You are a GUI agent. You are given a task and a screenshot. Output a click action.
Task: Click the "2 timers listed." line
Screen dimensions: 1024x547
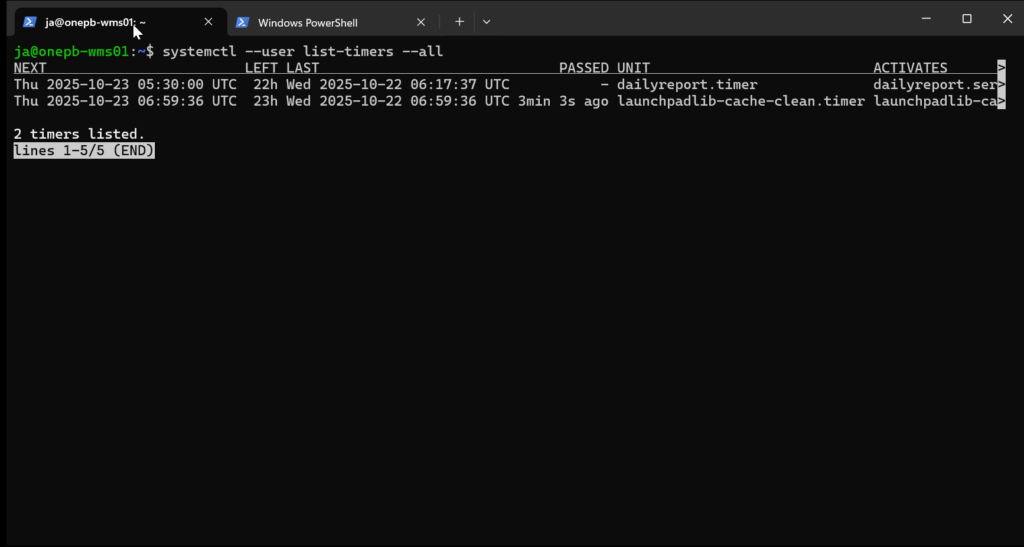click(x=79, y=134)
